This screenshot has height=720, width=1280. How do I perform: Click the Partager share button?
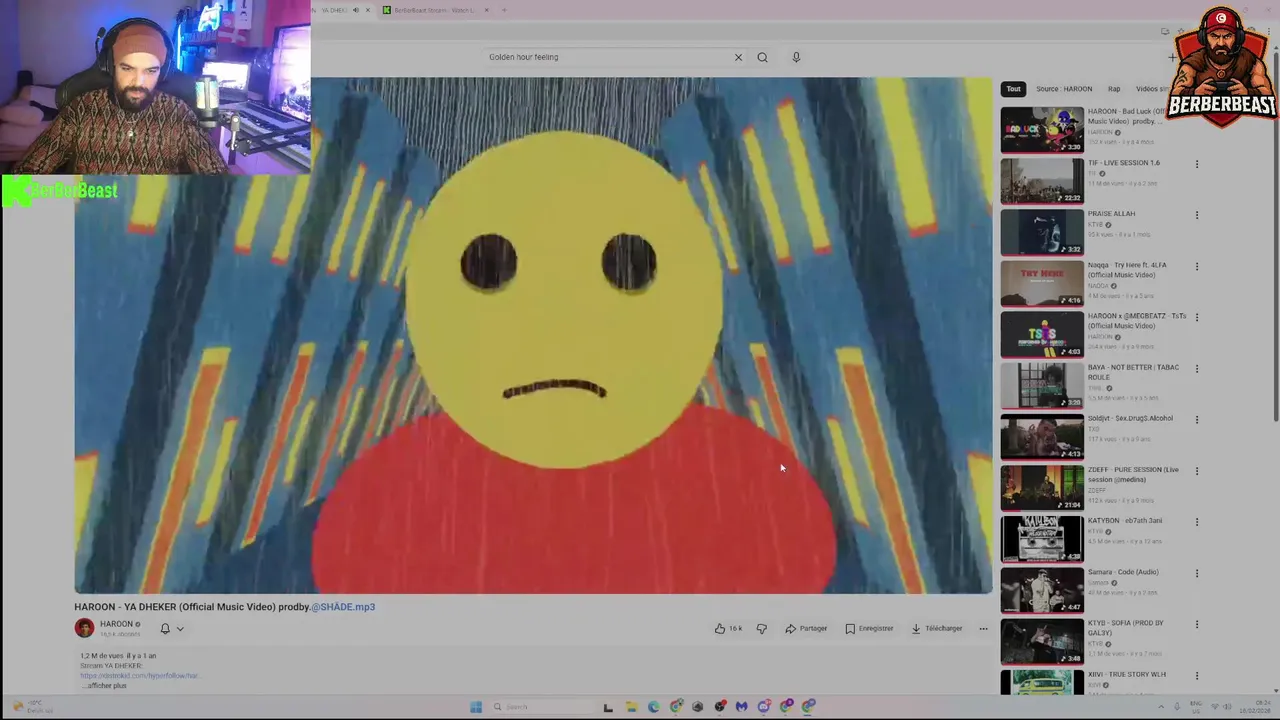(x=806, y=628)
